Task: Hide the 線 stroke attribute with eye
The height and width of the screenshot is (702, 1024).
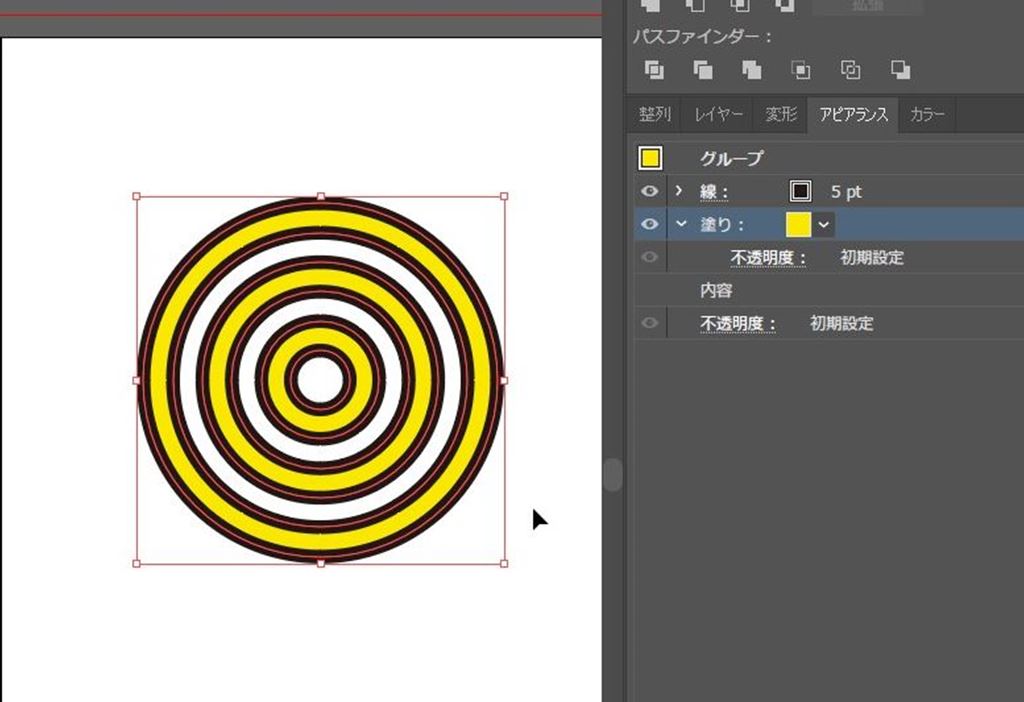Action: [650, 191]
